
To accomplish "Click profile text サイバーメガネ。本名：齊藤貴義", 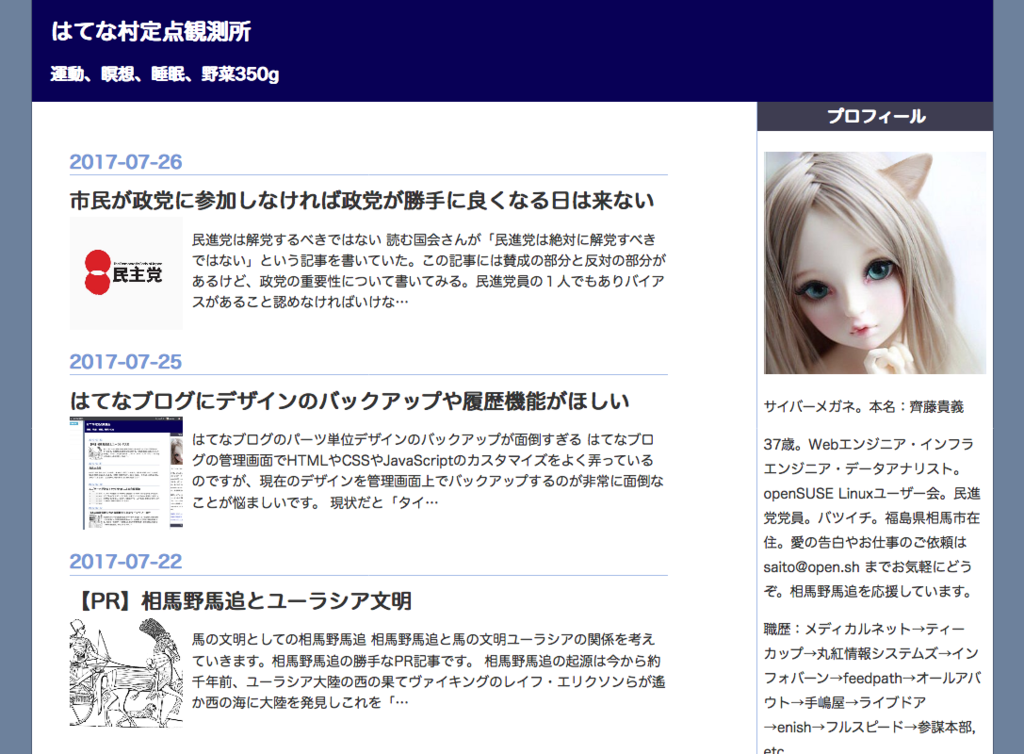I will pyautogui.click(x=864, y=407).
